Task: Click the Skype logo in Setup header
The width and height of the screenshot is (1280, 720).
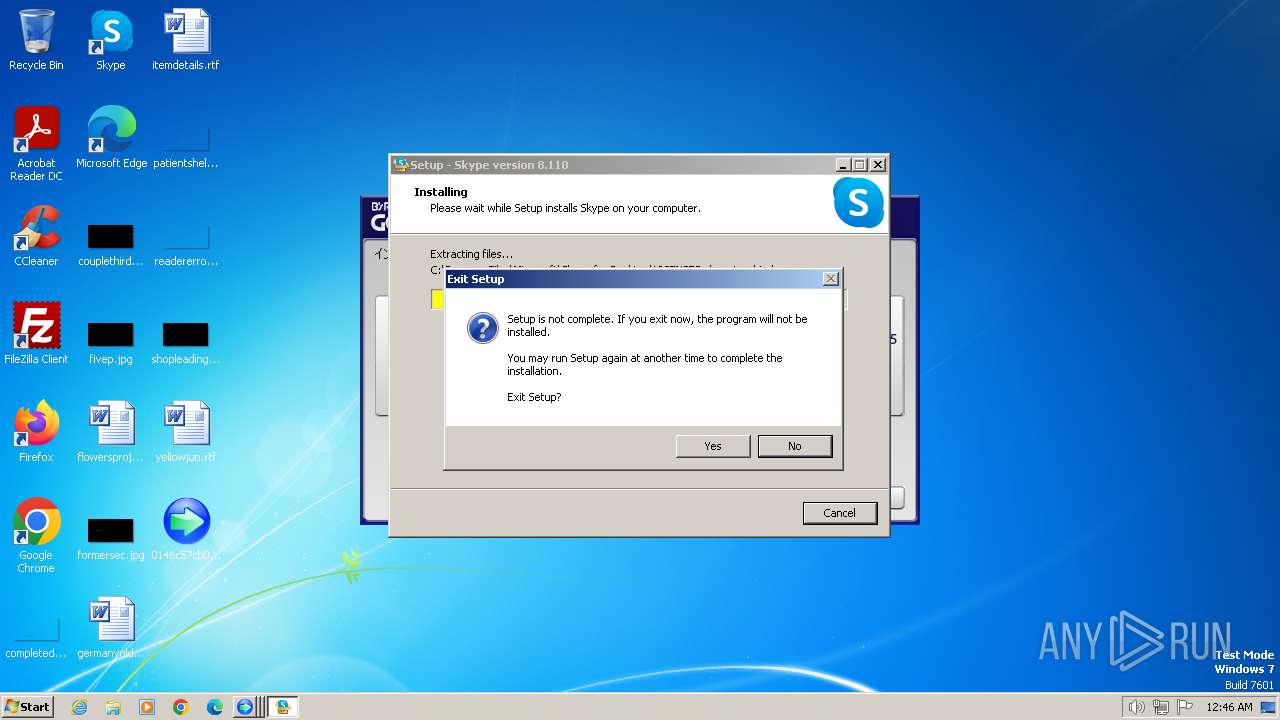Action: click(x=858, y=203)
